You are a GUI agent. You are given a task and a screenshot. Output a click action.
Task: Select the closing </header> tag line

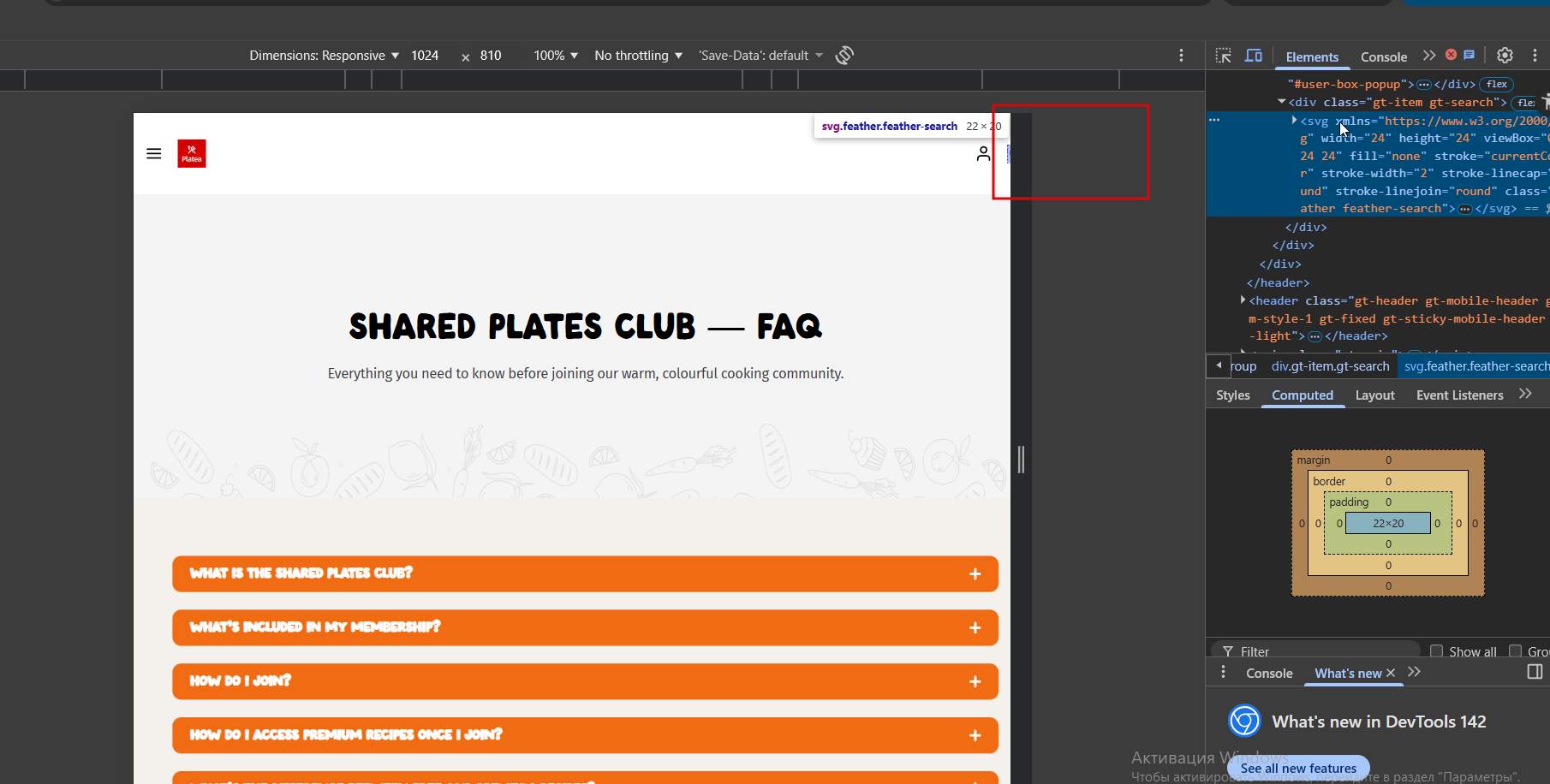[1279, 282]
